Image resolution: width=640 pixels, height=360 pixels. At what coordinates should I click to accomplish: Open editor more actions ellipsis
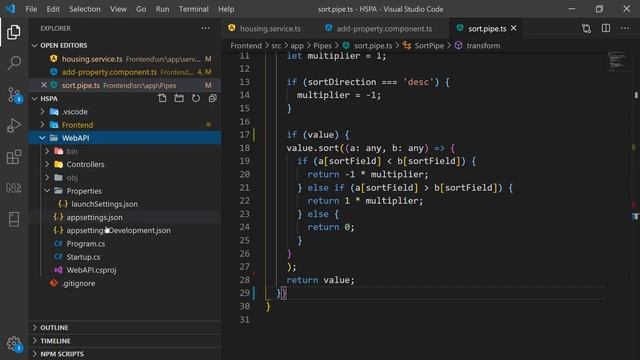(625, 28)
